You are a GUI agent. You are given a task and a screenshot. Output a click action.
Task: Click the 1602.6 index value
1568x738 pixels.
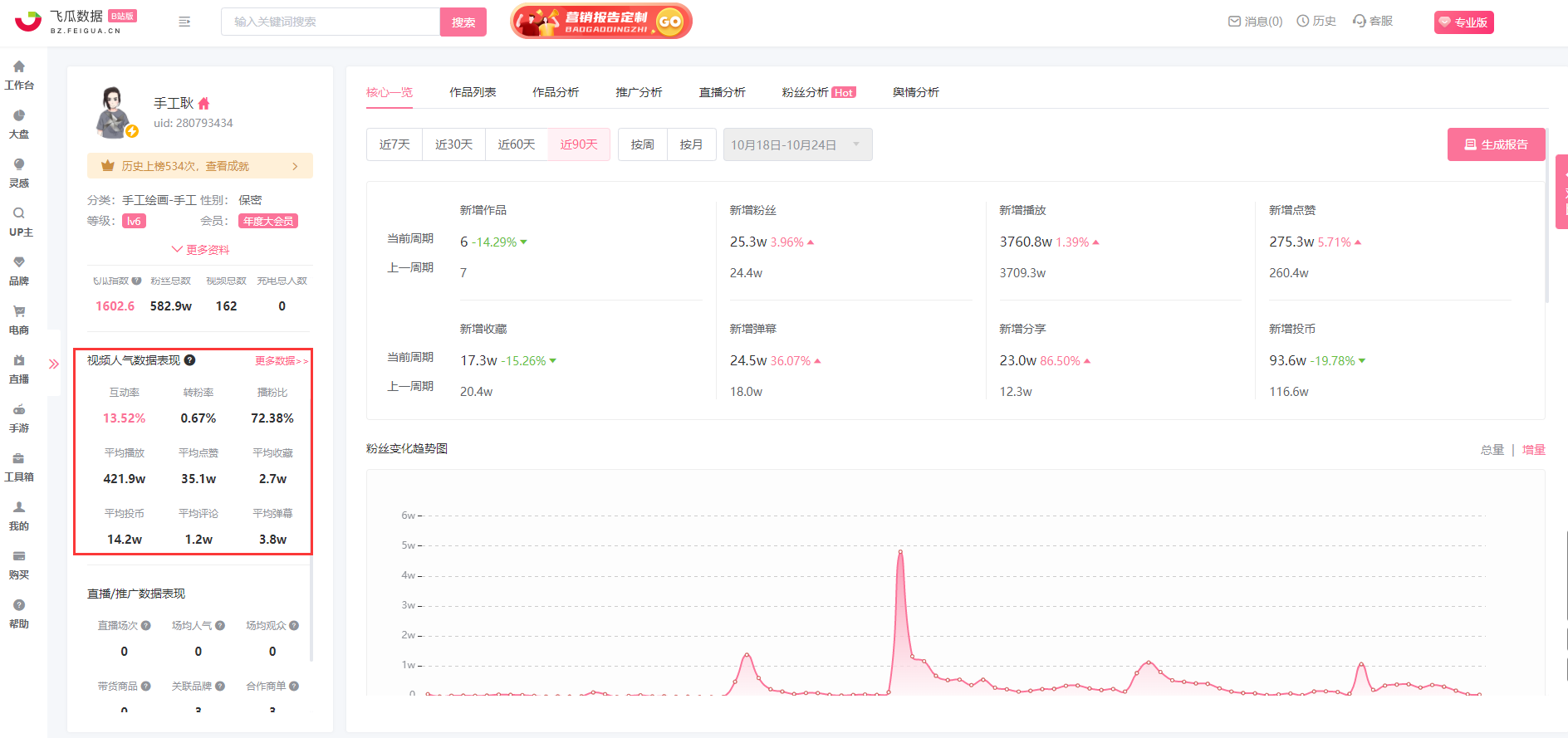115,306
